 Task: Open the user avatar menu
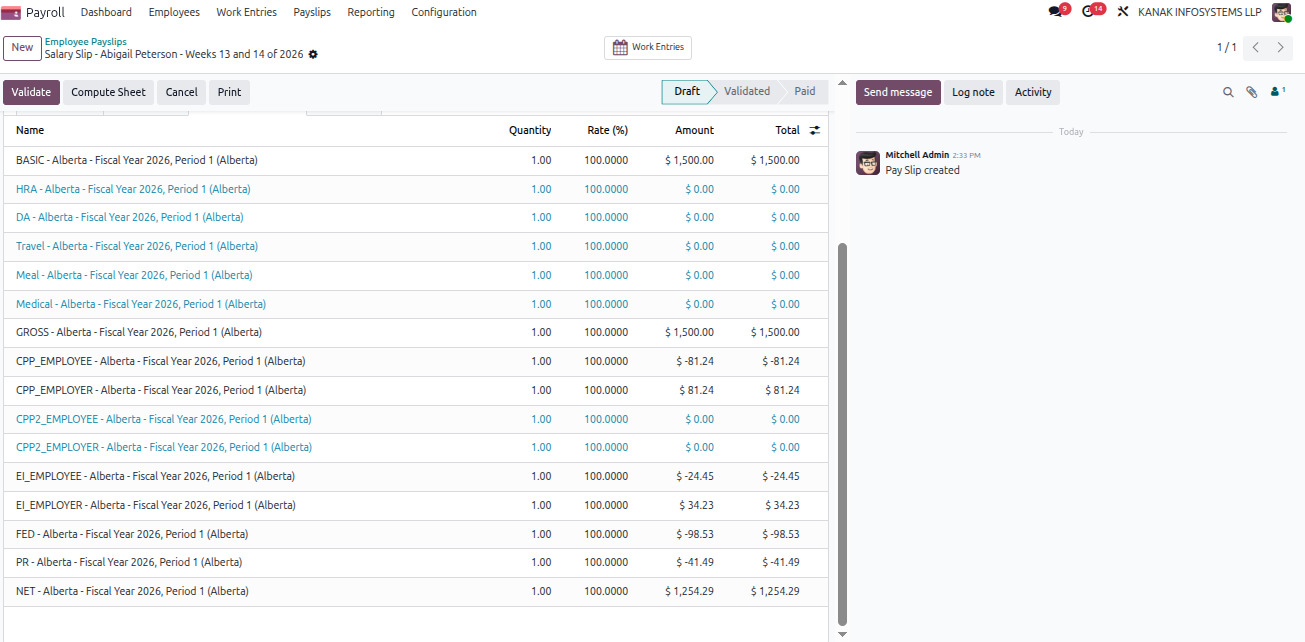click(x=1281, y=12)
